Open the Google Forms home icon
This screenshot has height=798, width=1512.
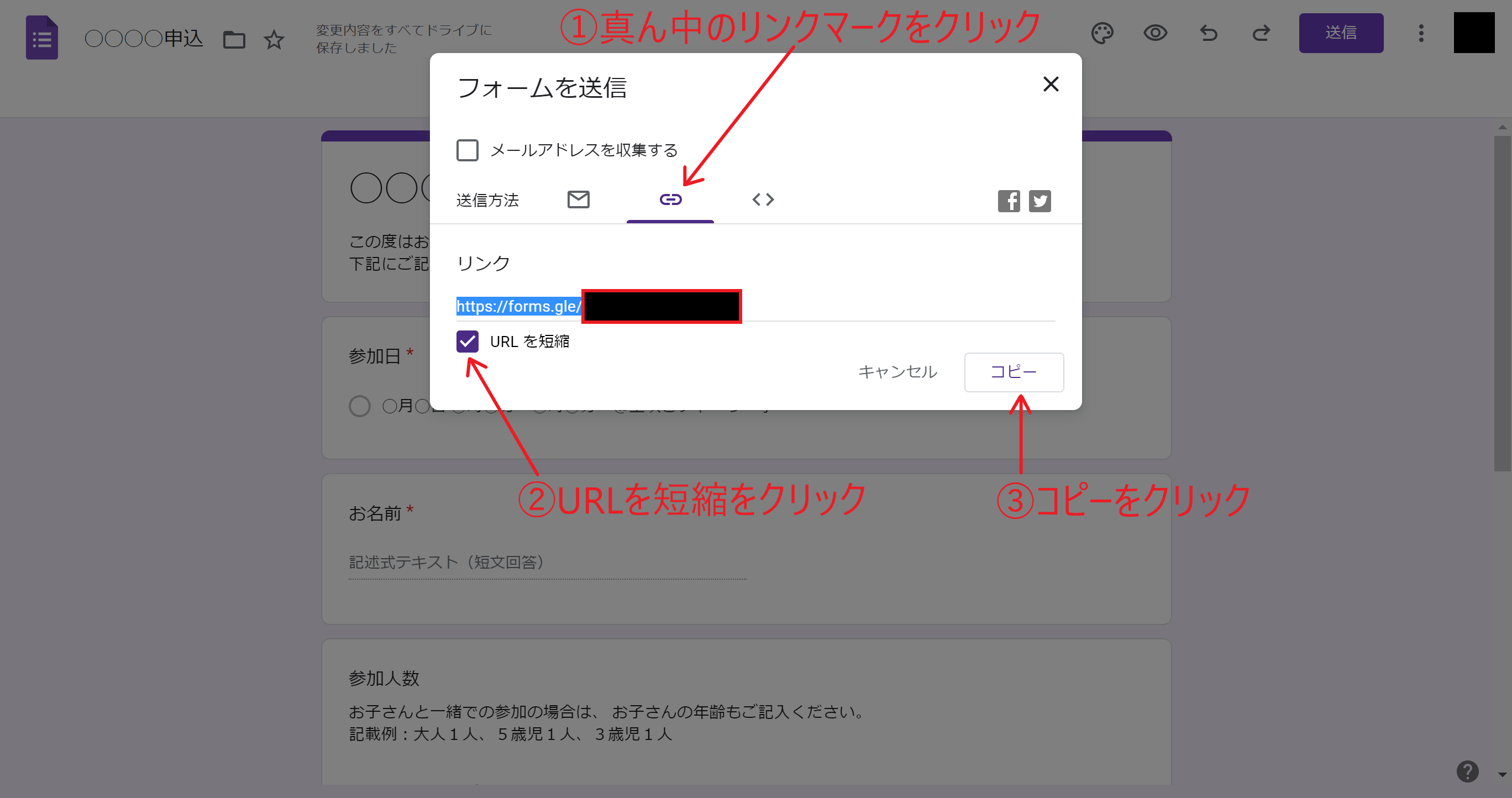tap(41, 38)
